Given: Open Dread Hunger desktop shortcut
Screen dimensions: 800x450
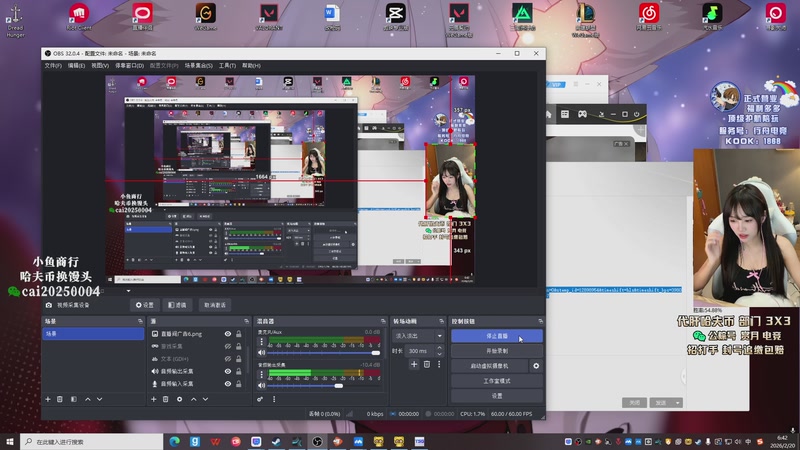Looking at the screenshot, I should point(15,20).
